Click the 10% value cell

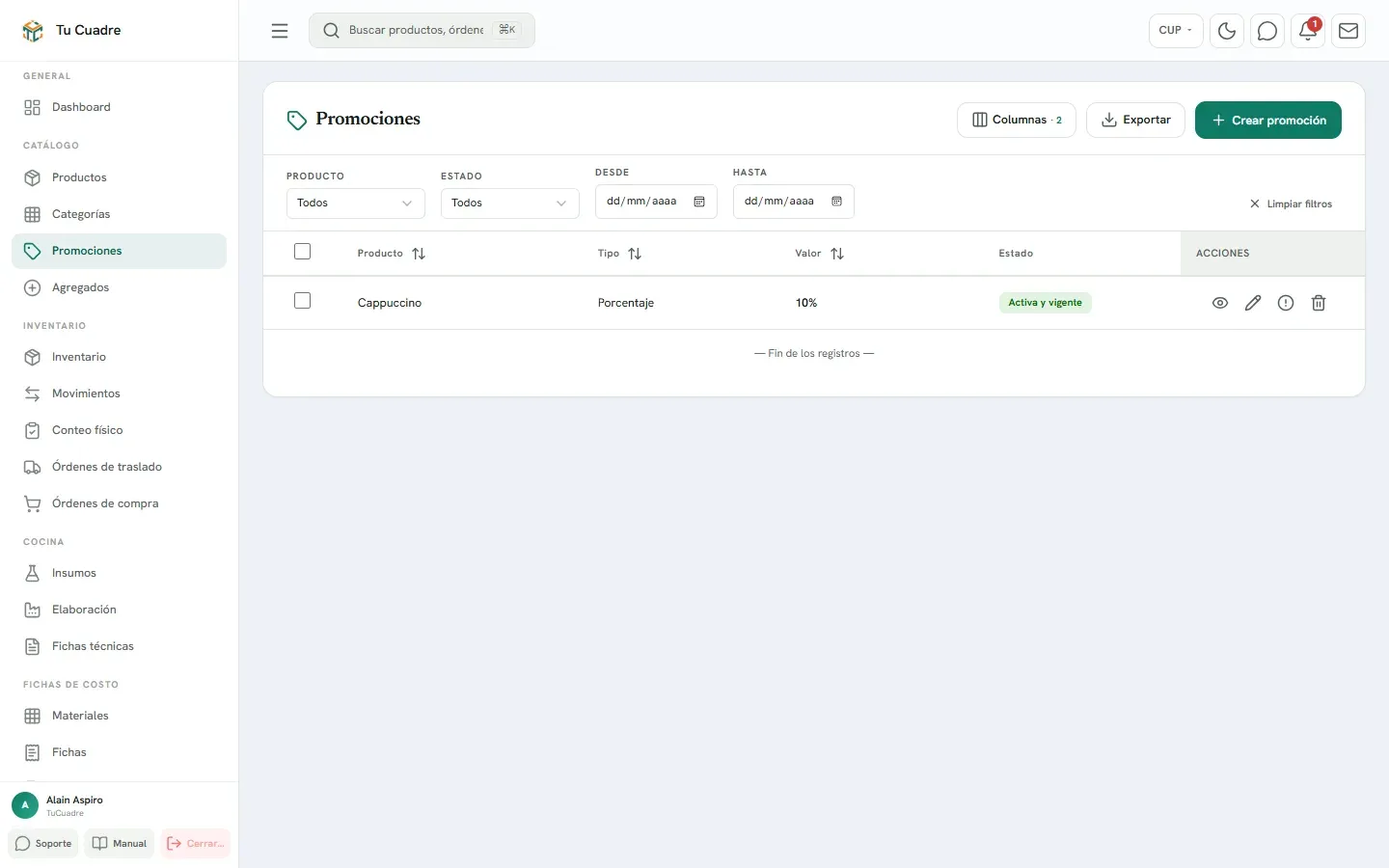pos(806,303)
